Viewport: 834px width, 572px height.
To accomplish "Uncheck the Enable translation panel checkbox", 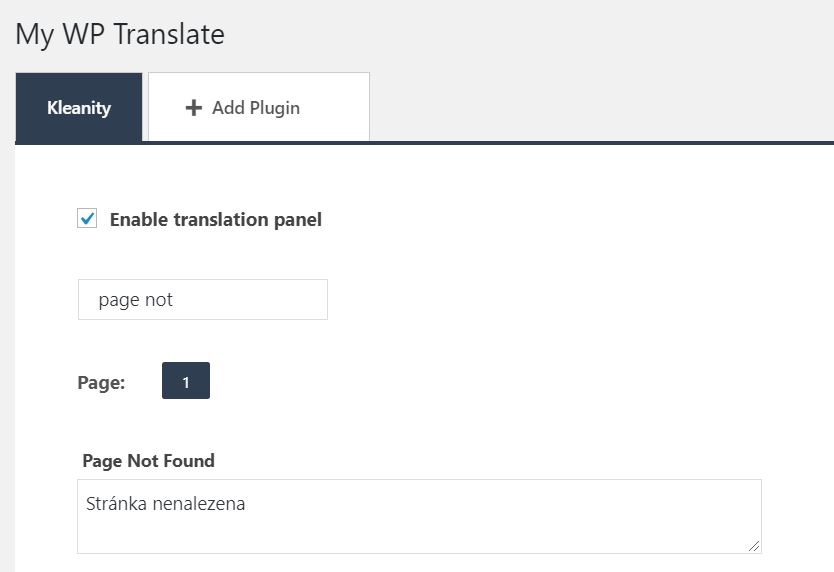I will pos(88,219).
